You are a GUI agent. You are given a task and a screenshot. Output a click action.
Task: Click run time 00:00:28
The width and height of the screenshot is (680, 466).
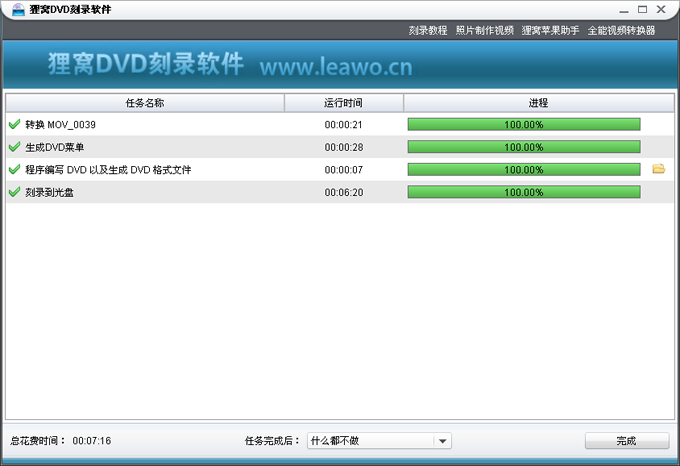pyautogui.click(x=343, y=147)
